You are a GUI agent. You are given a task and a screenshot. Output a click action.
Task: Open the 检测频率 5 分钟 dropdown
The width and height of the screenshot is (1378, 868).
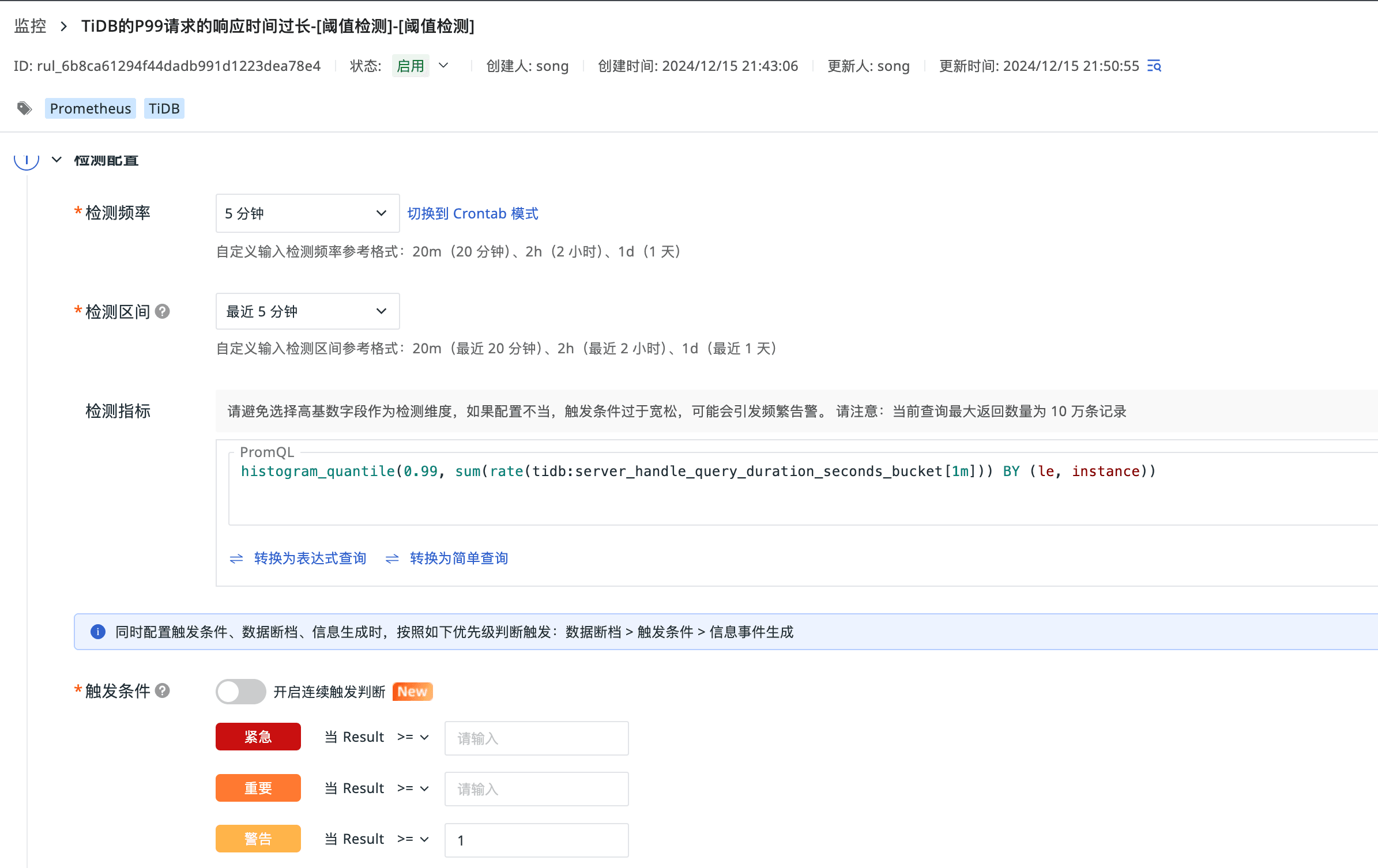pyautogui.click(x=307, y=213)
